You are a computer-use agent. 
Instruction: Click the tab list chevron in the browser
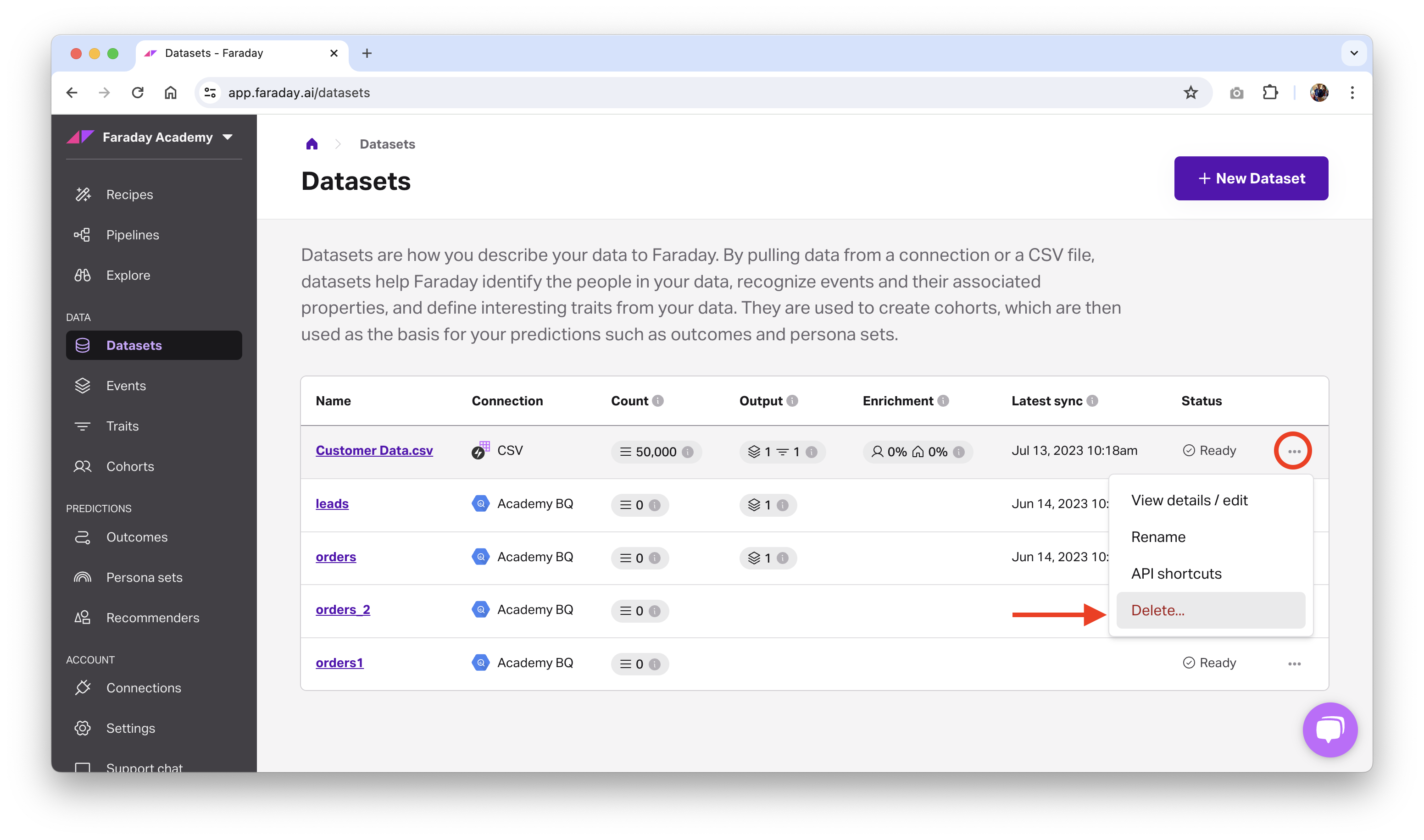point(1354,53)
